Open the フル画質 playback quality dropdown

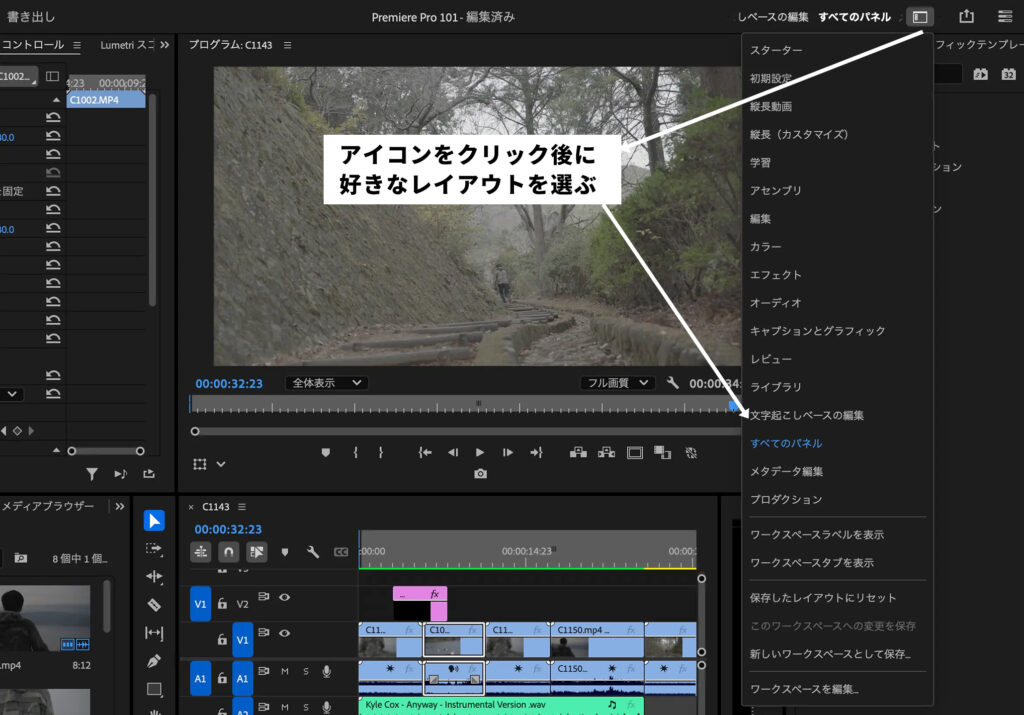pyautogui.click(x=617, y=381)
